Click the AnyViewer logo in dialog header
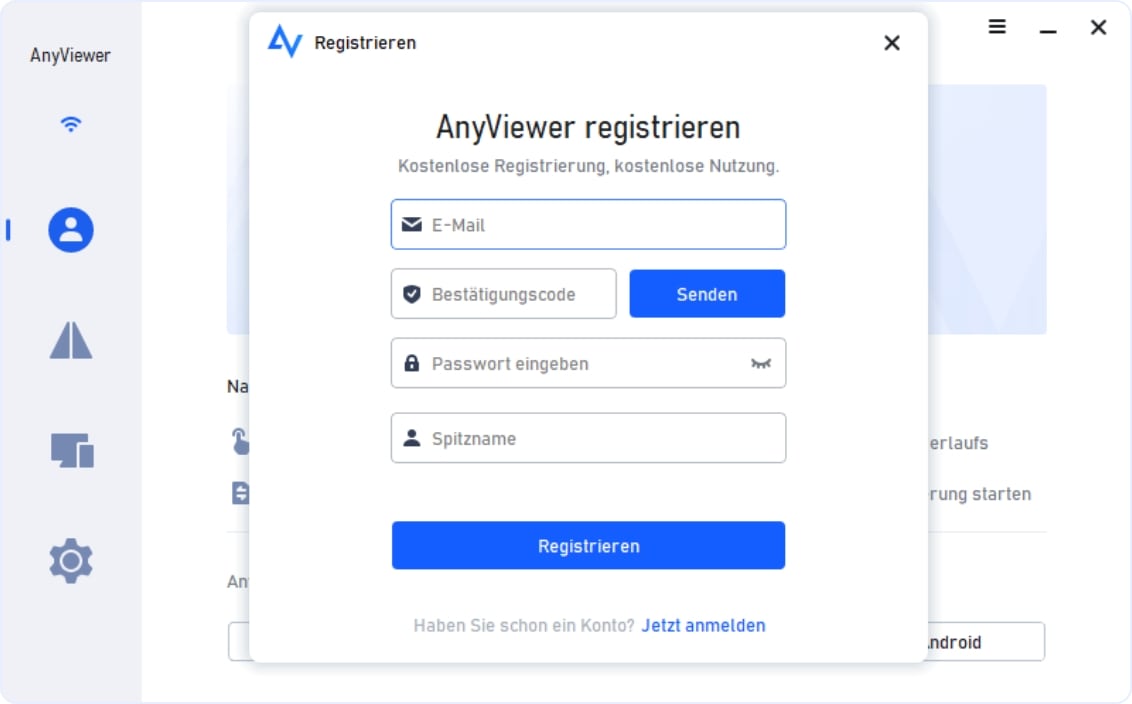Image resolution: width=1132 pixels, height=704 pixels. coord(285,42)
